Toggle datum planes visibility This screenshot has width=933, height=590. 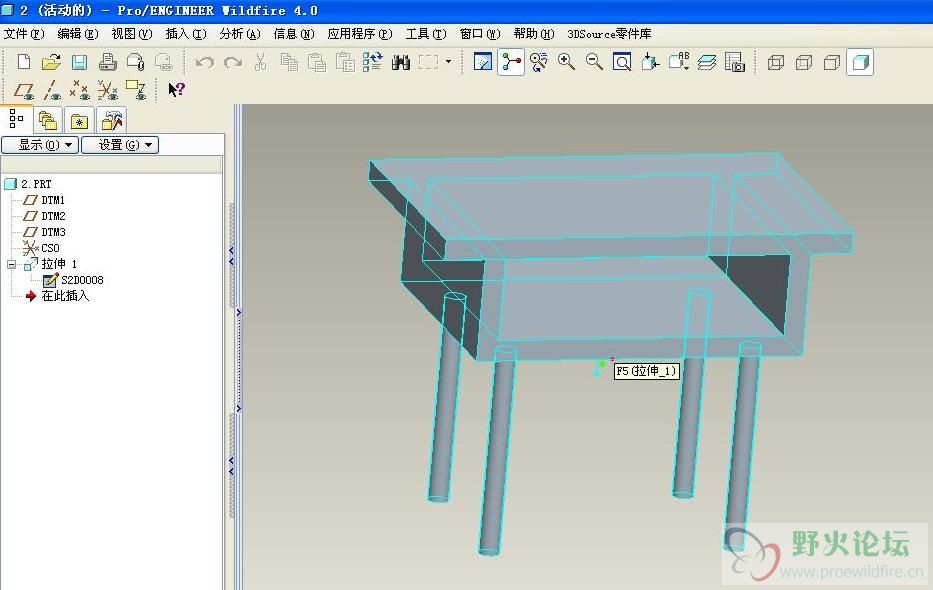point(24,90)
